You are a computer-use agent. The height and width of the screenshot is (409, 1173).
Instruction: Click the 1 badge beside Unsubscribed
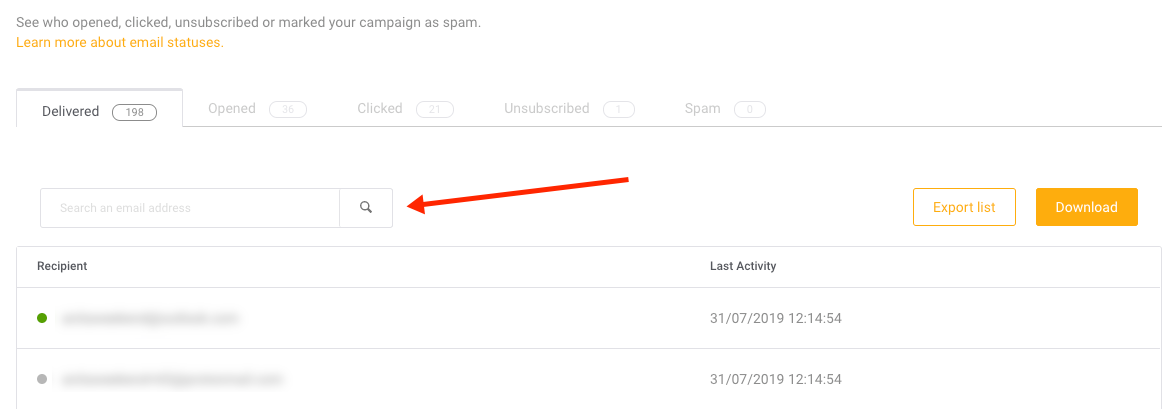[x=619, y=110]
